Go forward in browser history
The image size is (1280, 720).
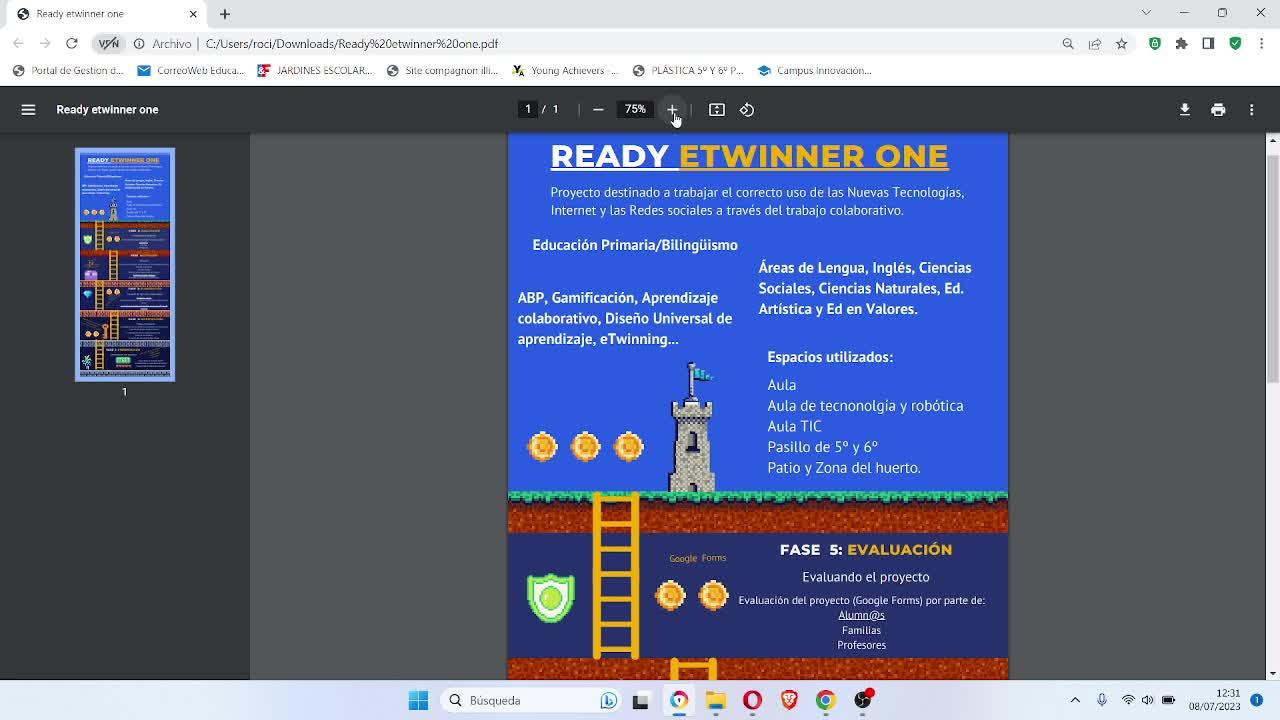pyautogui.click(x=45, y=44)
